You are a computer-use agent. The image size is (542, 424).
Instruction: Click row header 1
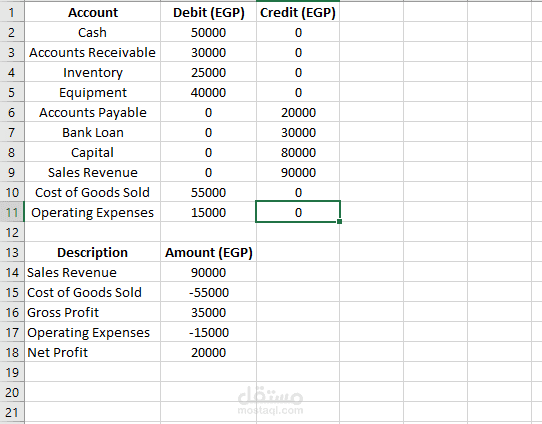pyautogui.click(x=12, y=12)
